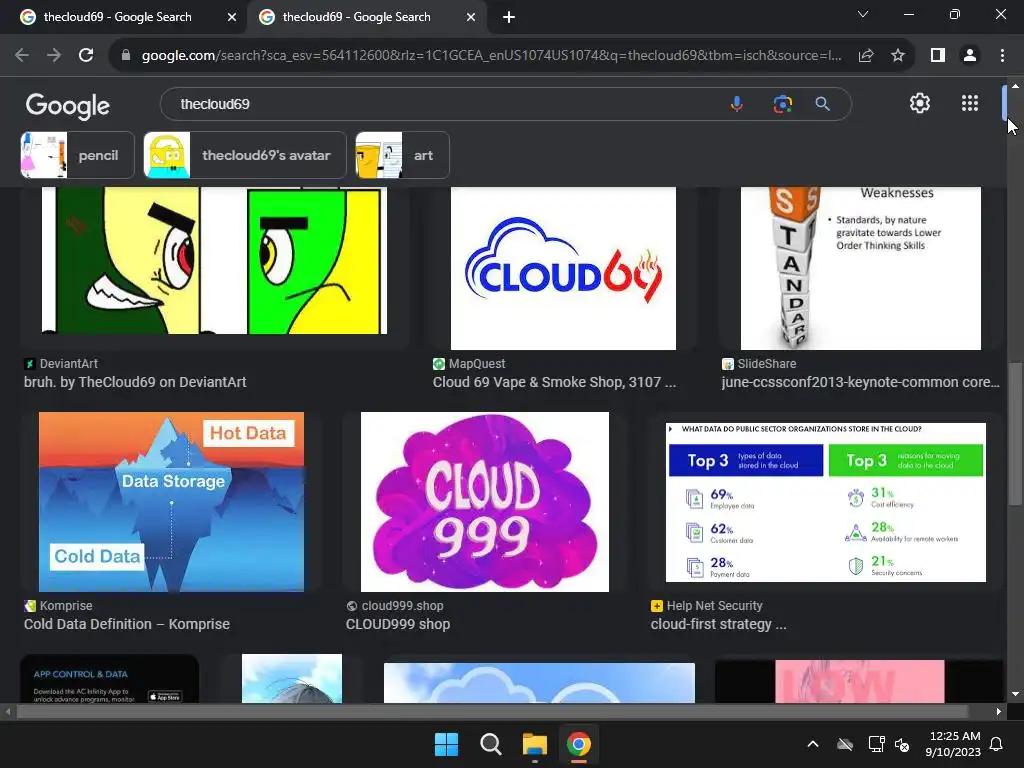The width and height of the screenshot is (1024, 768).
Task: Open Windows taskbar search
Action: (x=490, y=744)
